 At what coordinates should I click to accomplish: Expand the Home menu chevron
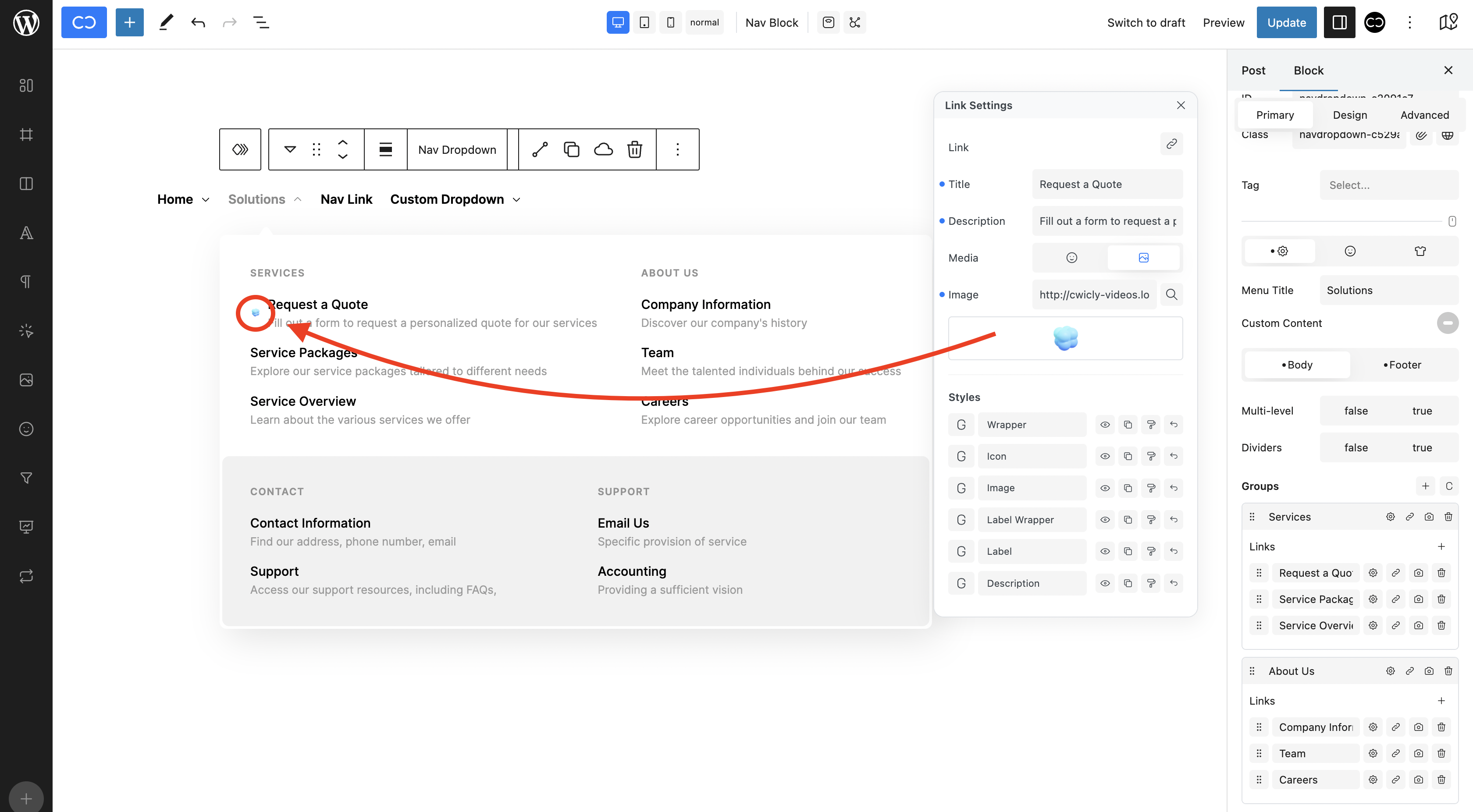[206, 200]
